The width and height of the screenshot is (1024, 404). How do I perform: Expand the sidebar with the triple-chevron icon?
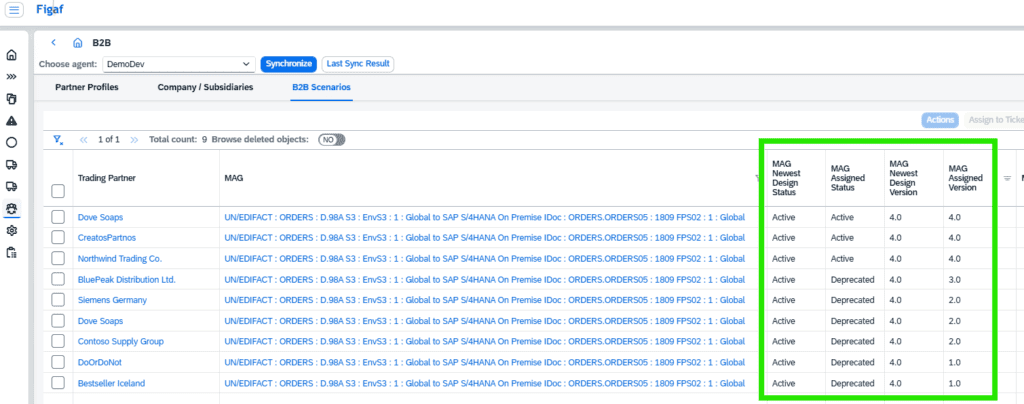11,76
